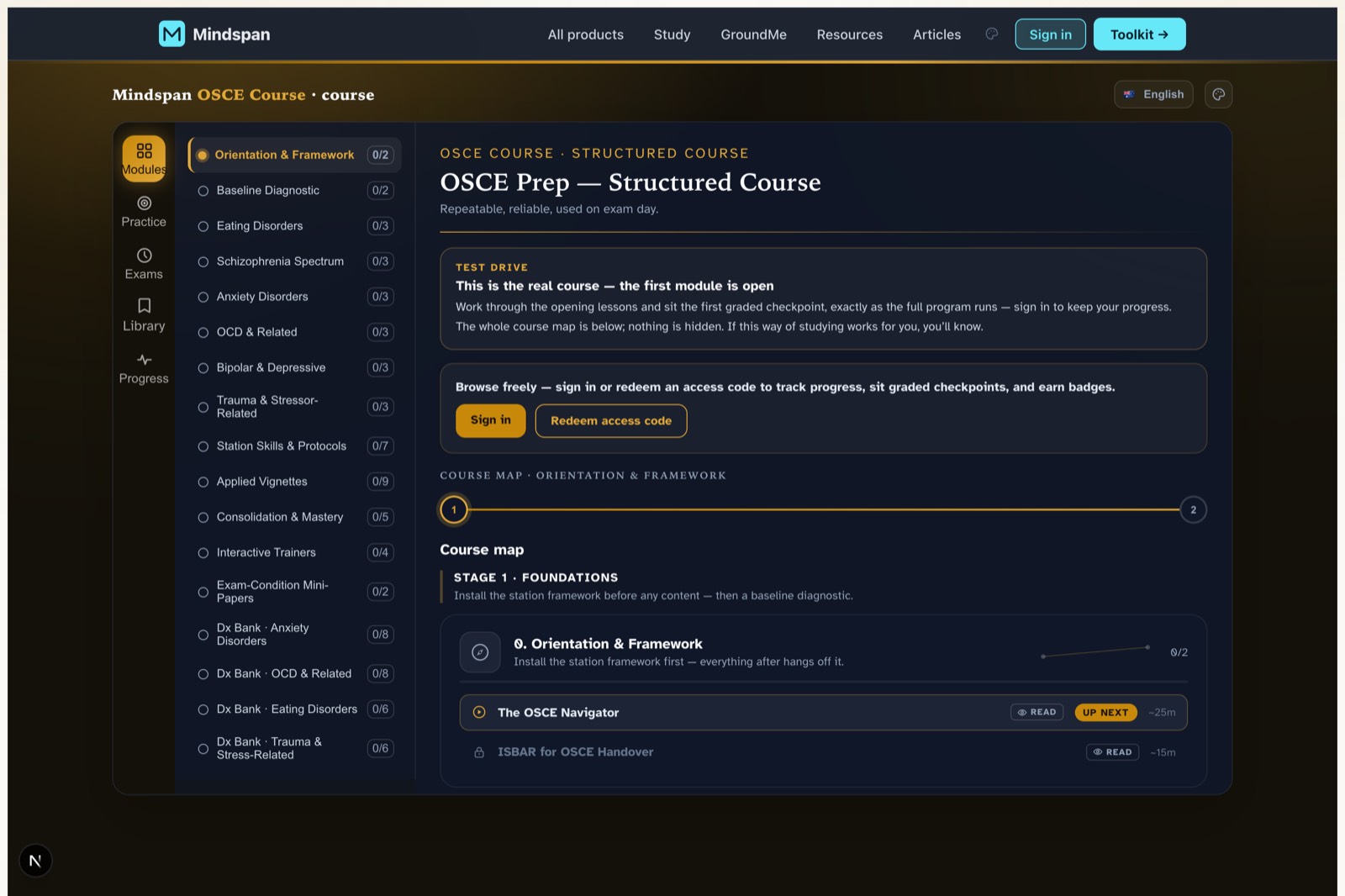The width and height of the screenshot is (1345, 896).
Task: Click the Mindspan brand name
Action: (x=231, y=34)
